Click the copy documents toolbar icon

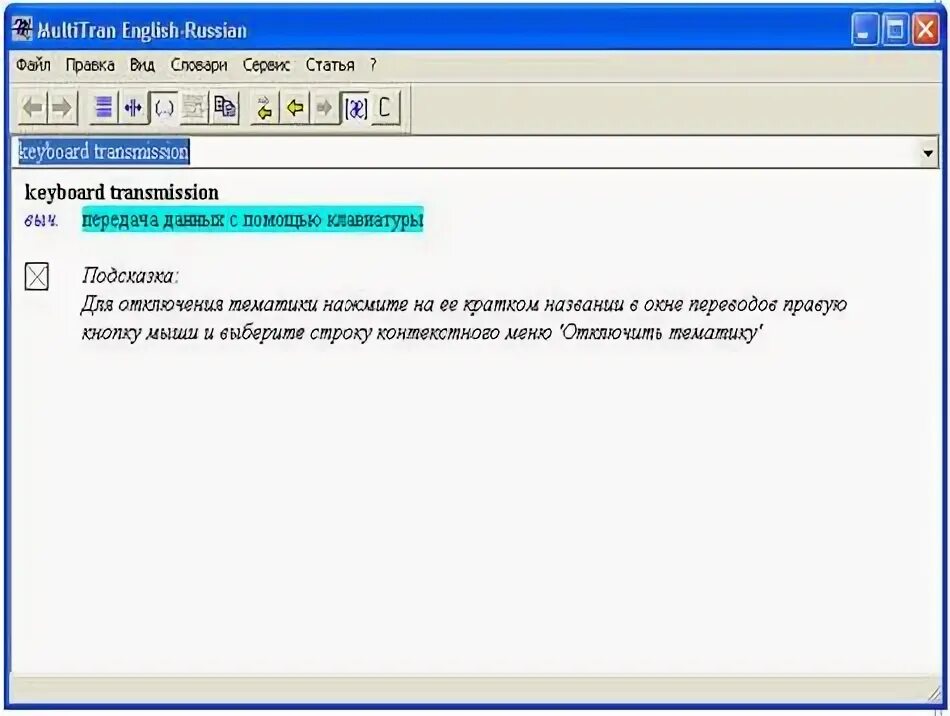tap(225, 108)
